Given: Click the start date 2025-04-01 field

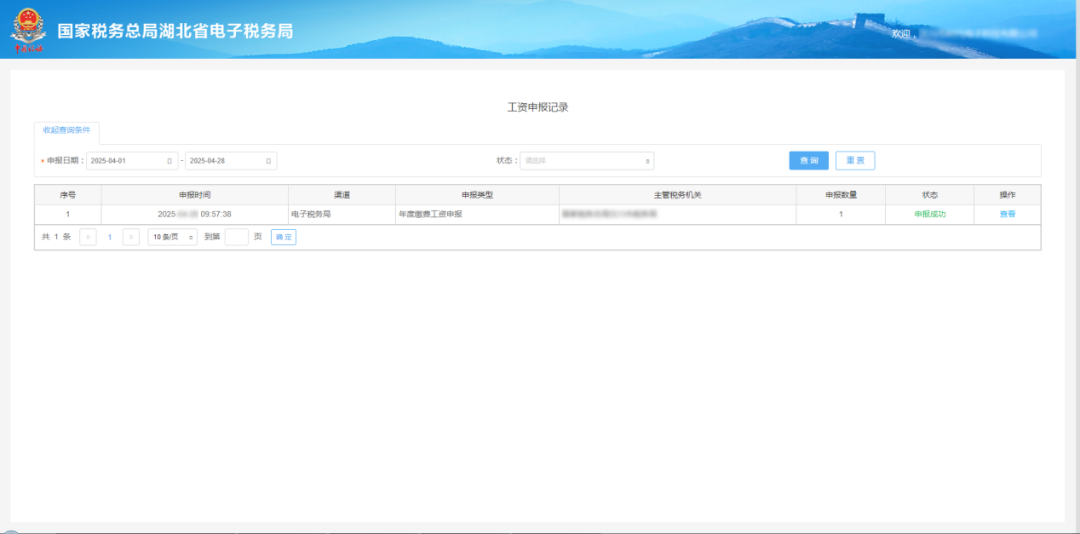Looking at the screenshot, I should (125, 161).
